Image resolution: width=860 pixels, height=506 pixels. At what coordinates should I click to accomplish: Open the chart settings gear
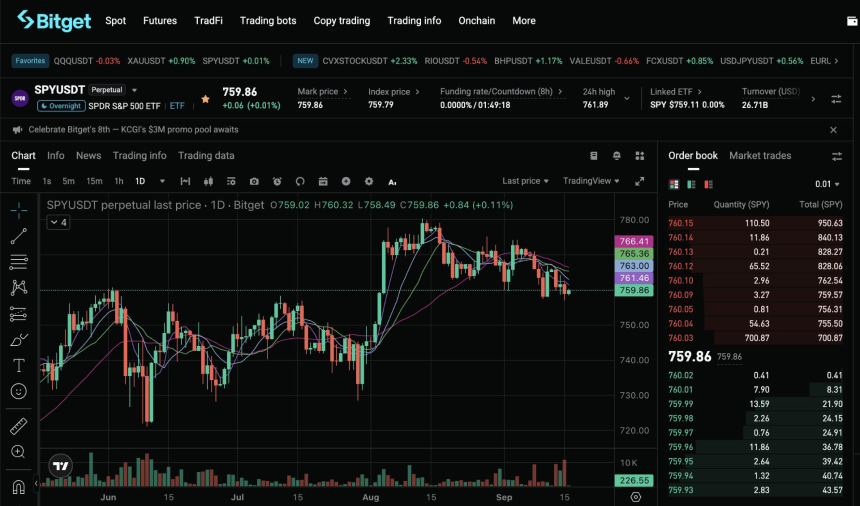(369, 181)
